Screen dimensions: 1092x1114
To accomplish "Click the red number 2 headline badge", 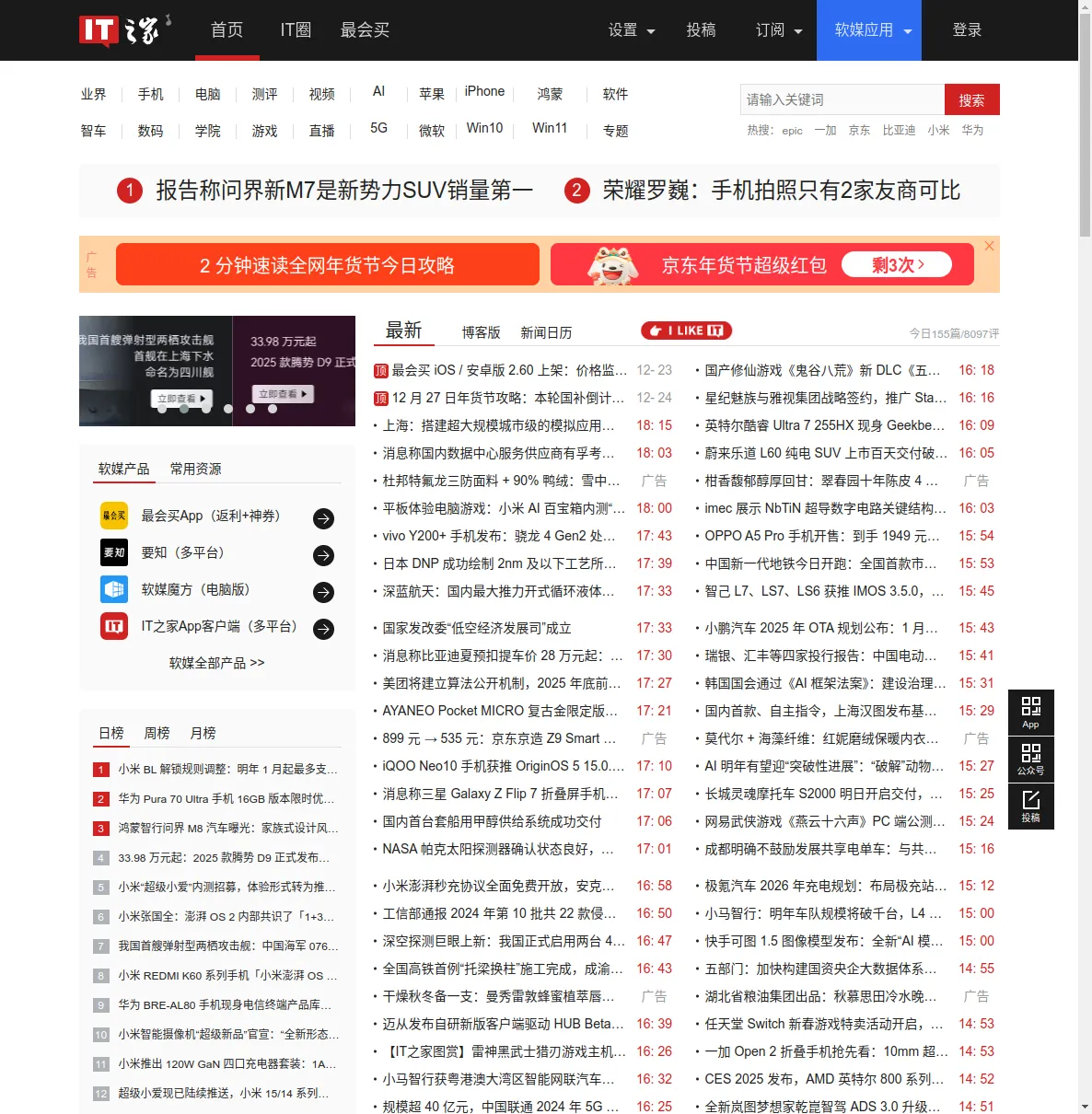I will (576, 191).
